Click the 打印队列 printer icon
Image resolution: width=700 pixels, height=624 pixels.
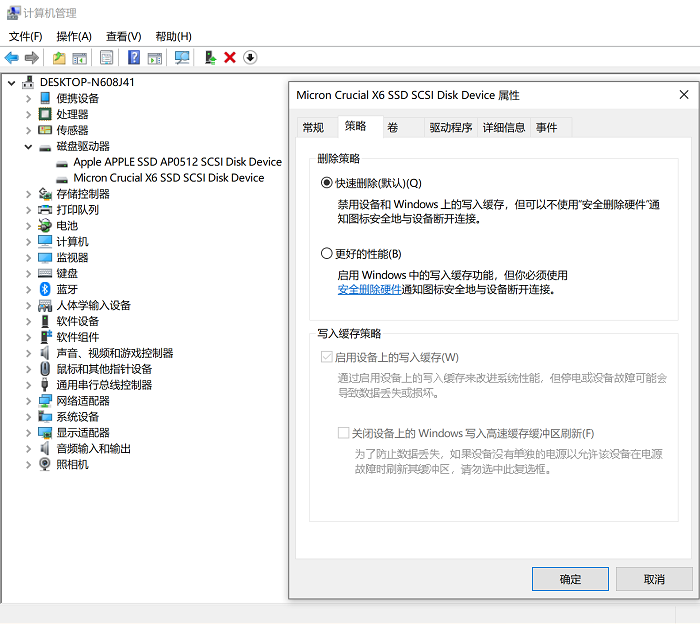tap(45, 210)
